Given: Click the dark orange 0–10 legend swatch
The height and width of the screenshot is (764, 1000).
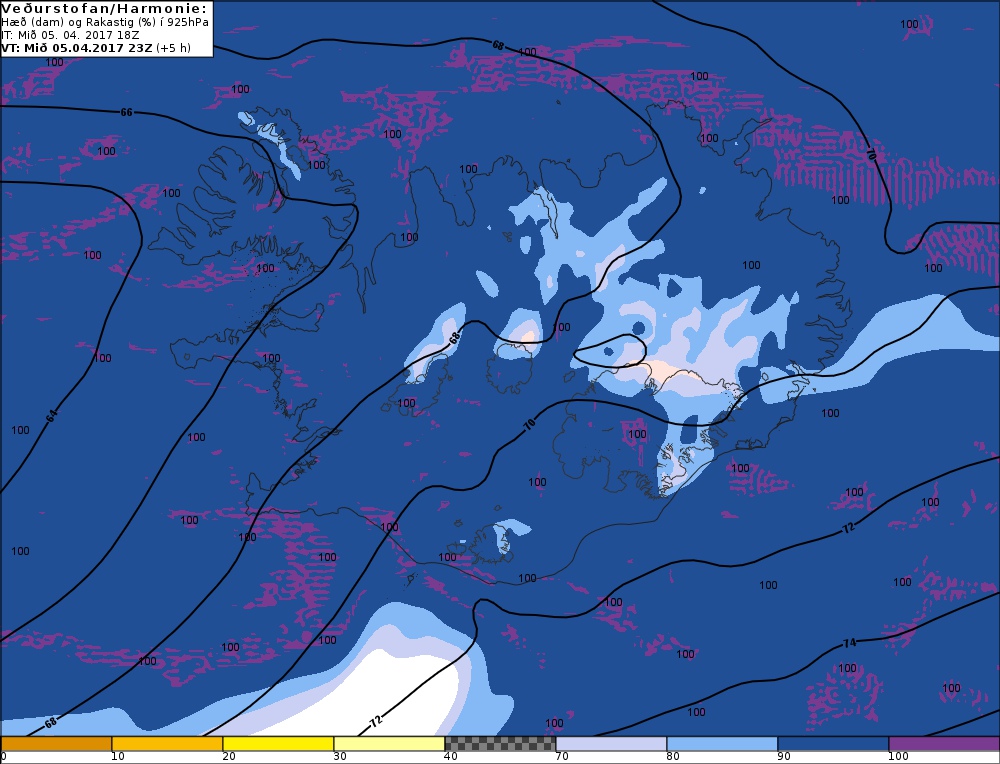Looking at the screenshot, I should [56, 744].
